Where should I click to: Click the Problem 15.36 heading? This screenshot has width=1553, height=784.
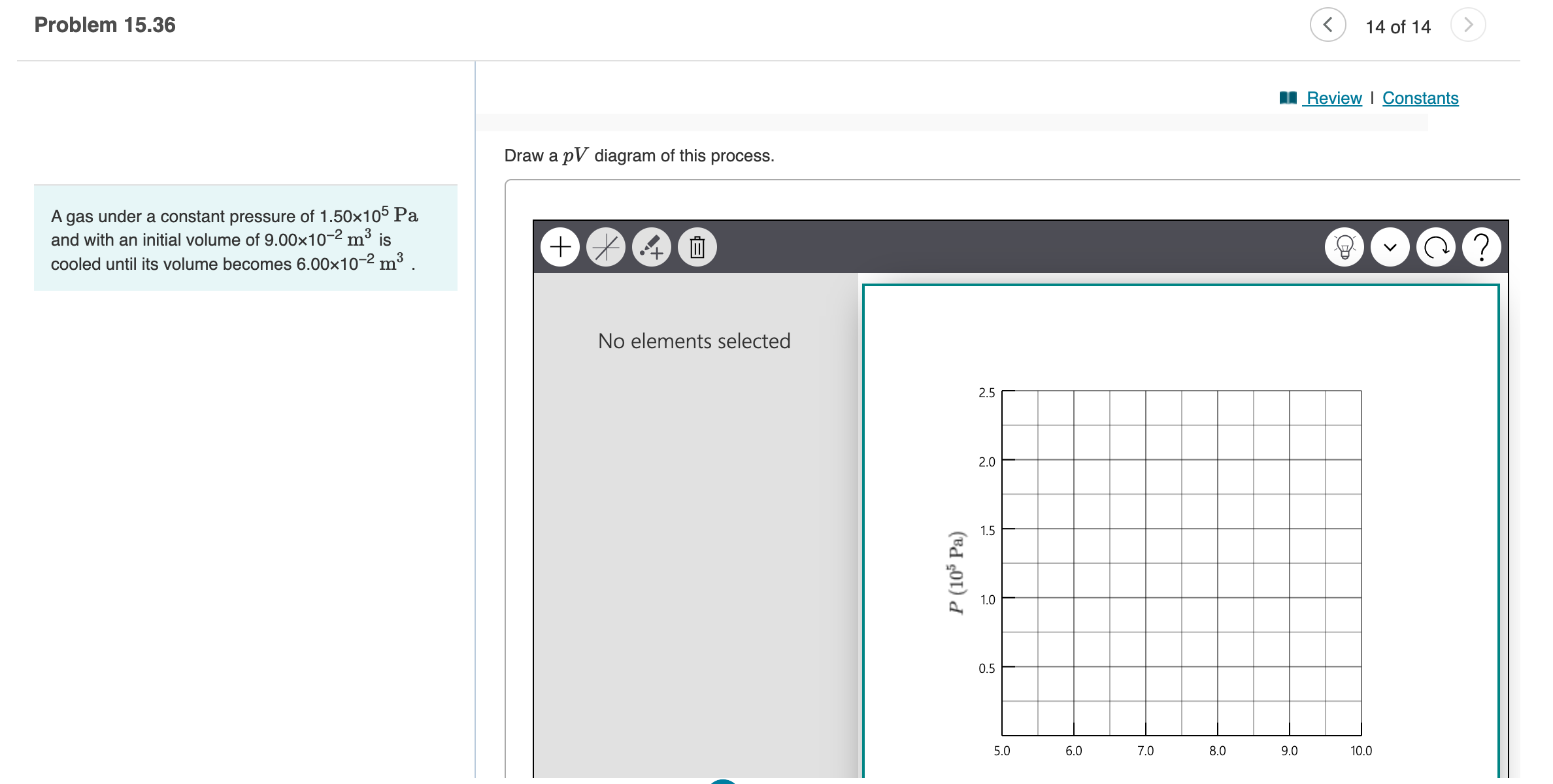point(105,24)
